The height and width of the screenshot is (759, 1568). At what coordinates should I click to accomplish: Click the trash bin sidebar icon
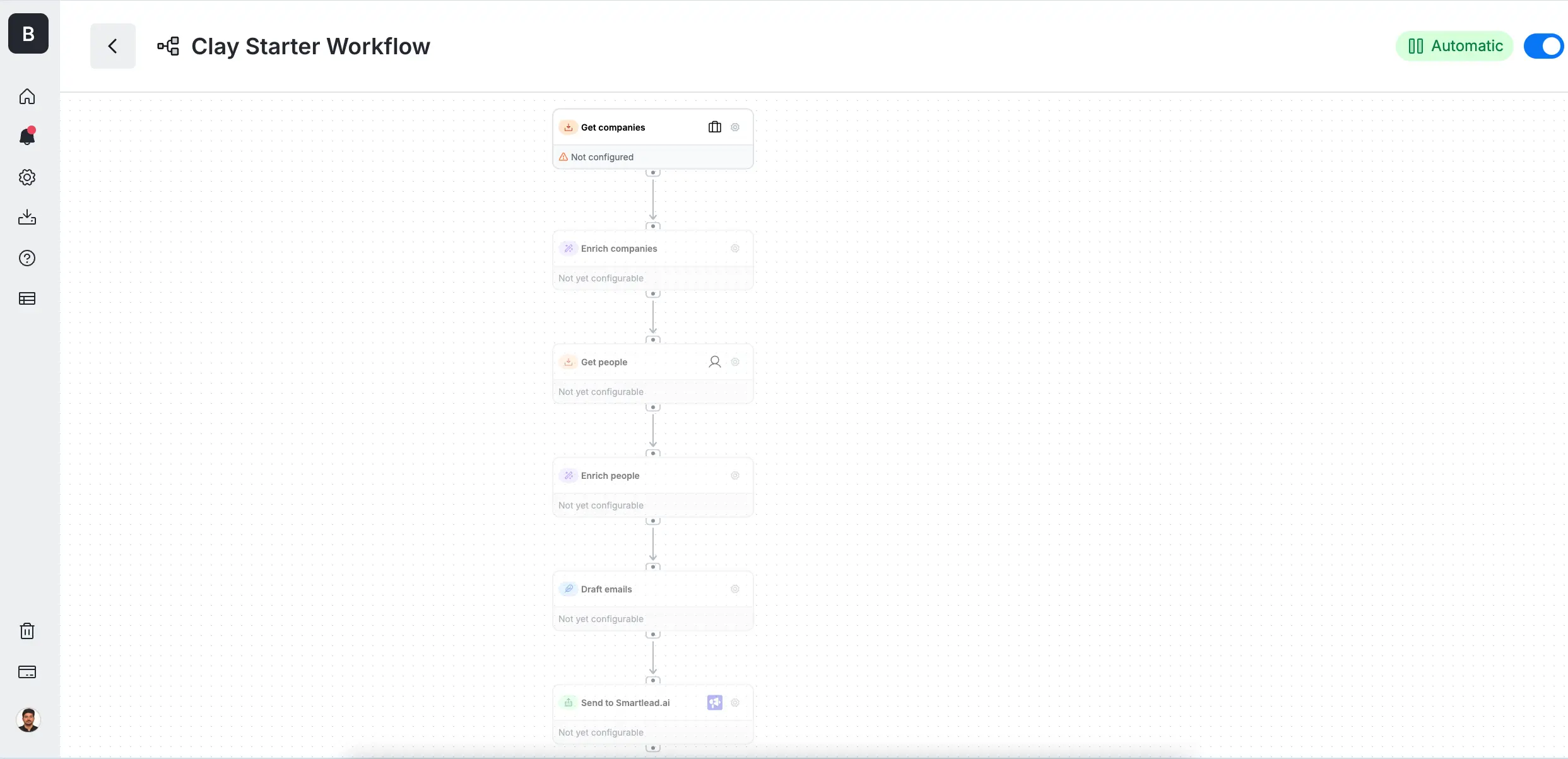coord(27,631)
